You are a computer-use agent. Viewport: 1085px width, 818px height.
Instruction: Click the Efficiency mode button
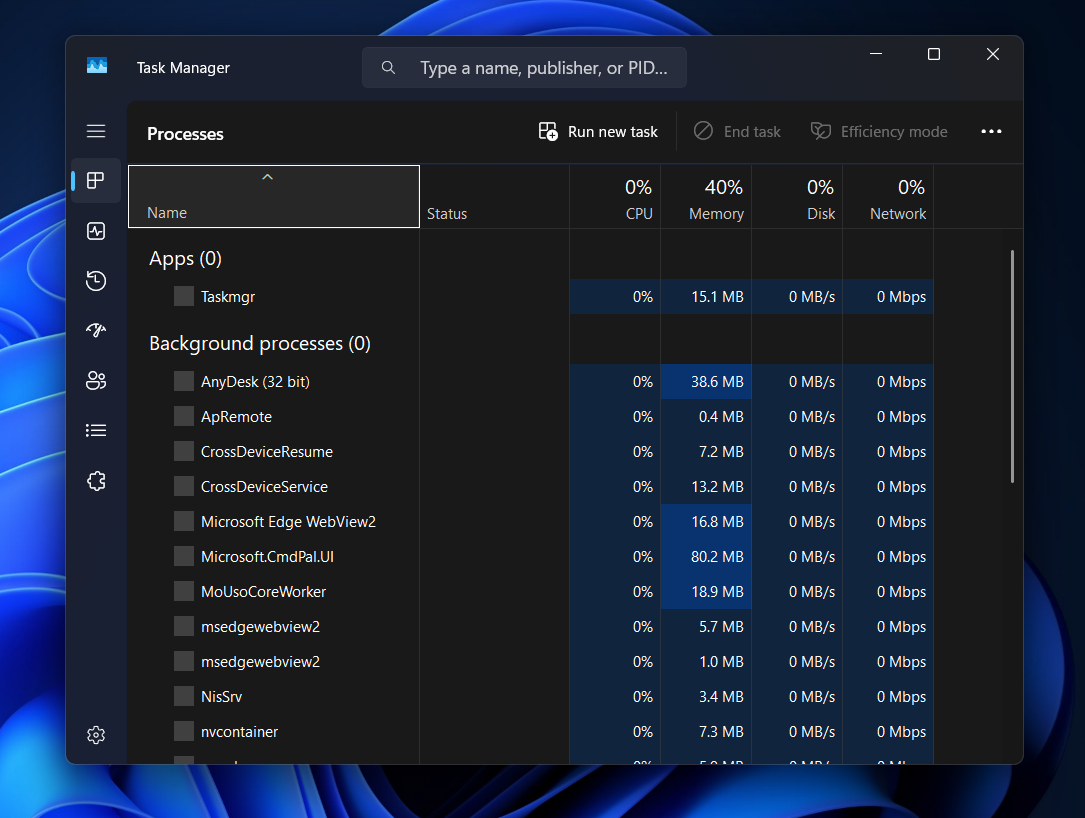[x=879, y=131]
